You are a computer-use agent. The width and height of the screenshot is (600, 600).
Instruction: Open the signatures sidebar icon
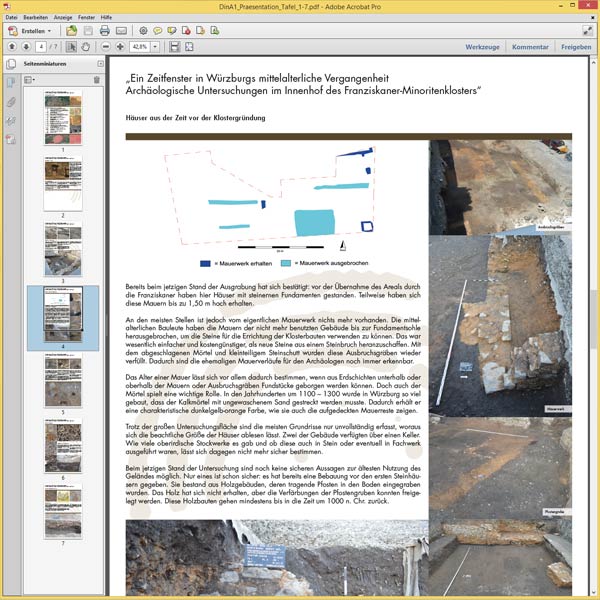coord(11,121)
